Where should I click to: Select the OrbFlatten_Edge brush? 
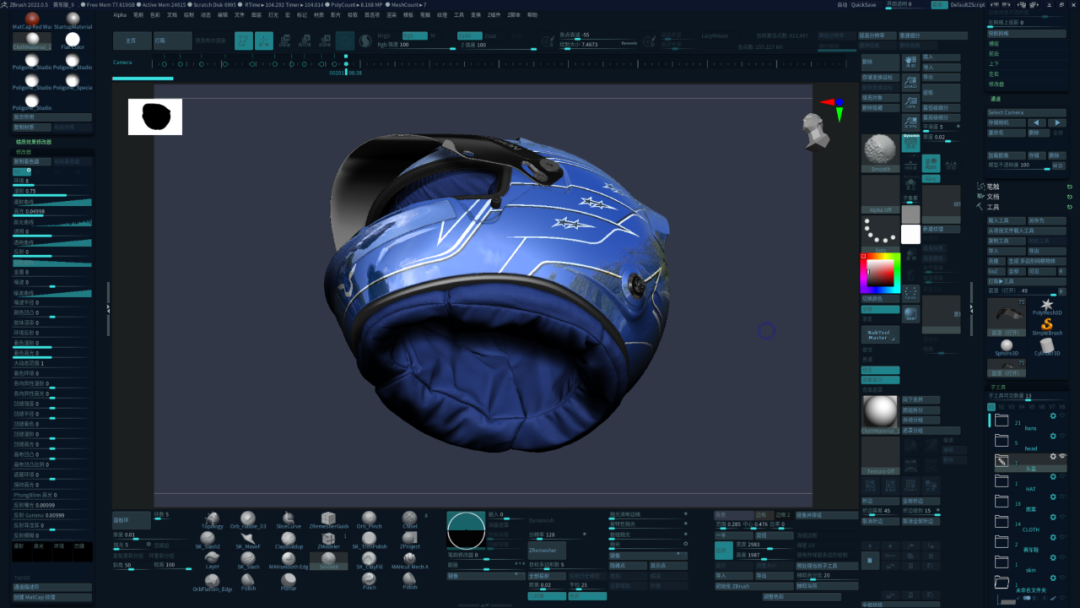[x=212, y=583]
